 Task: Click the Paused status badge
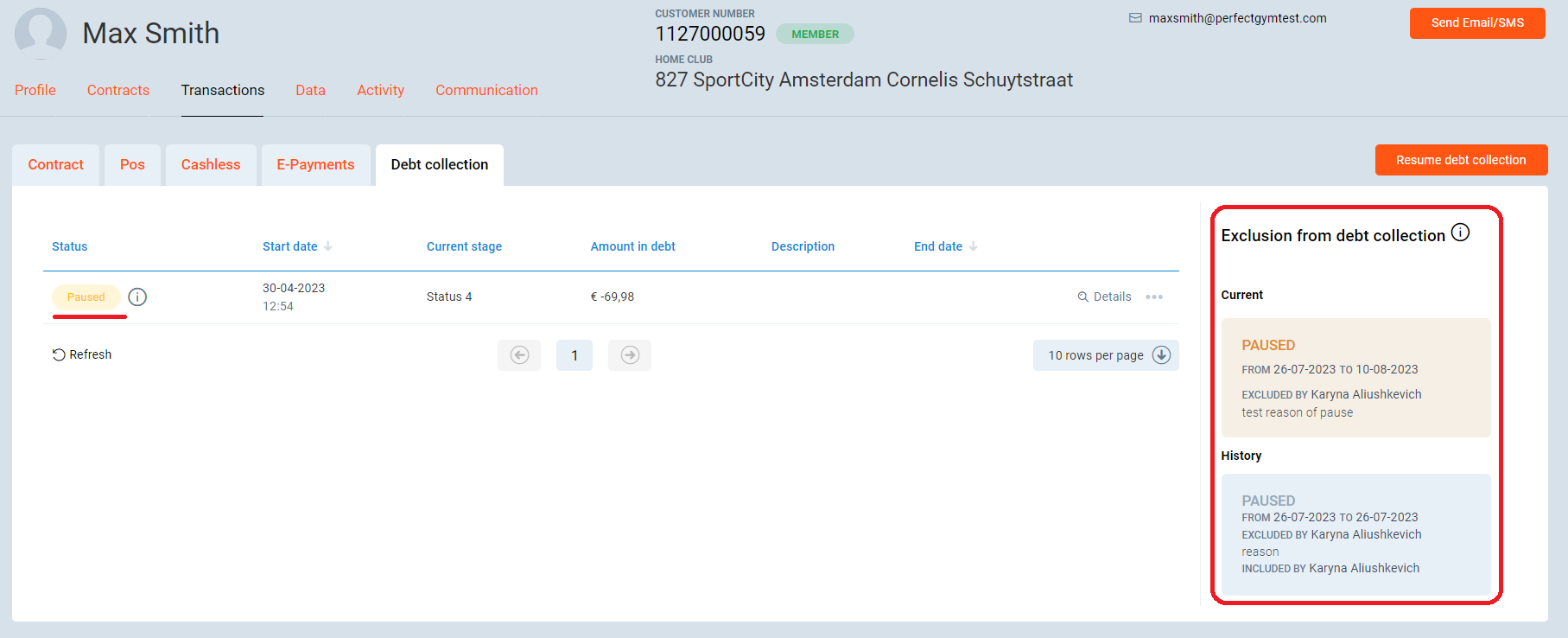point(86,297)
